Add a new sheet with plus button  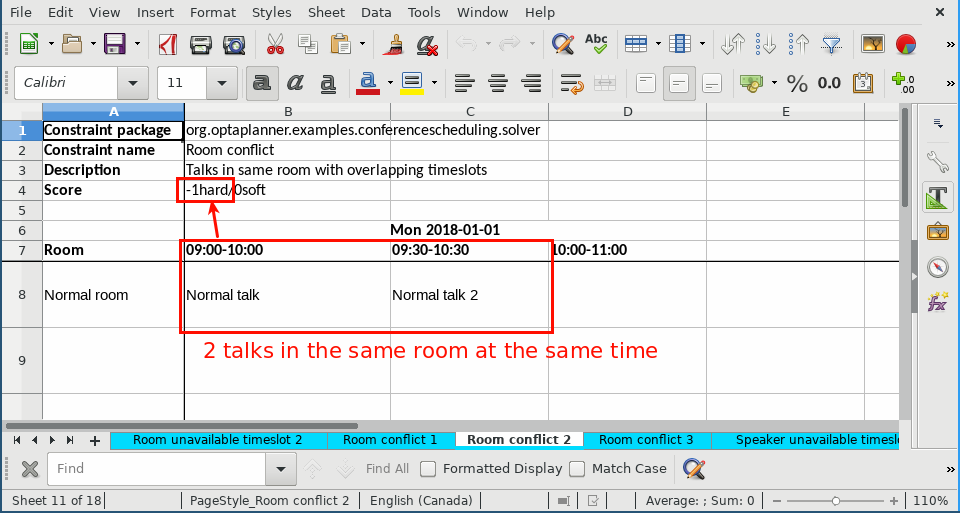pos(95,440)
